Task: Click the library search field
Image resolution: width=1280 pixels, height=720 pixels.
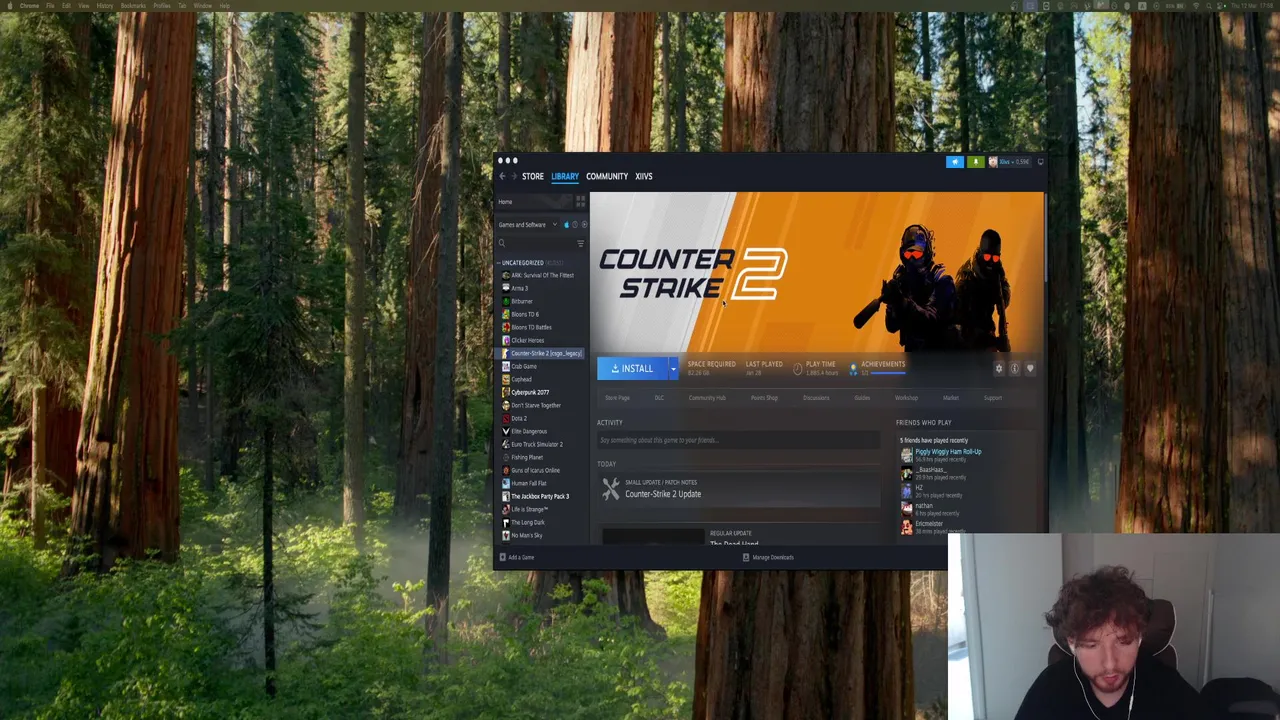Action: [x=535, y=243]
